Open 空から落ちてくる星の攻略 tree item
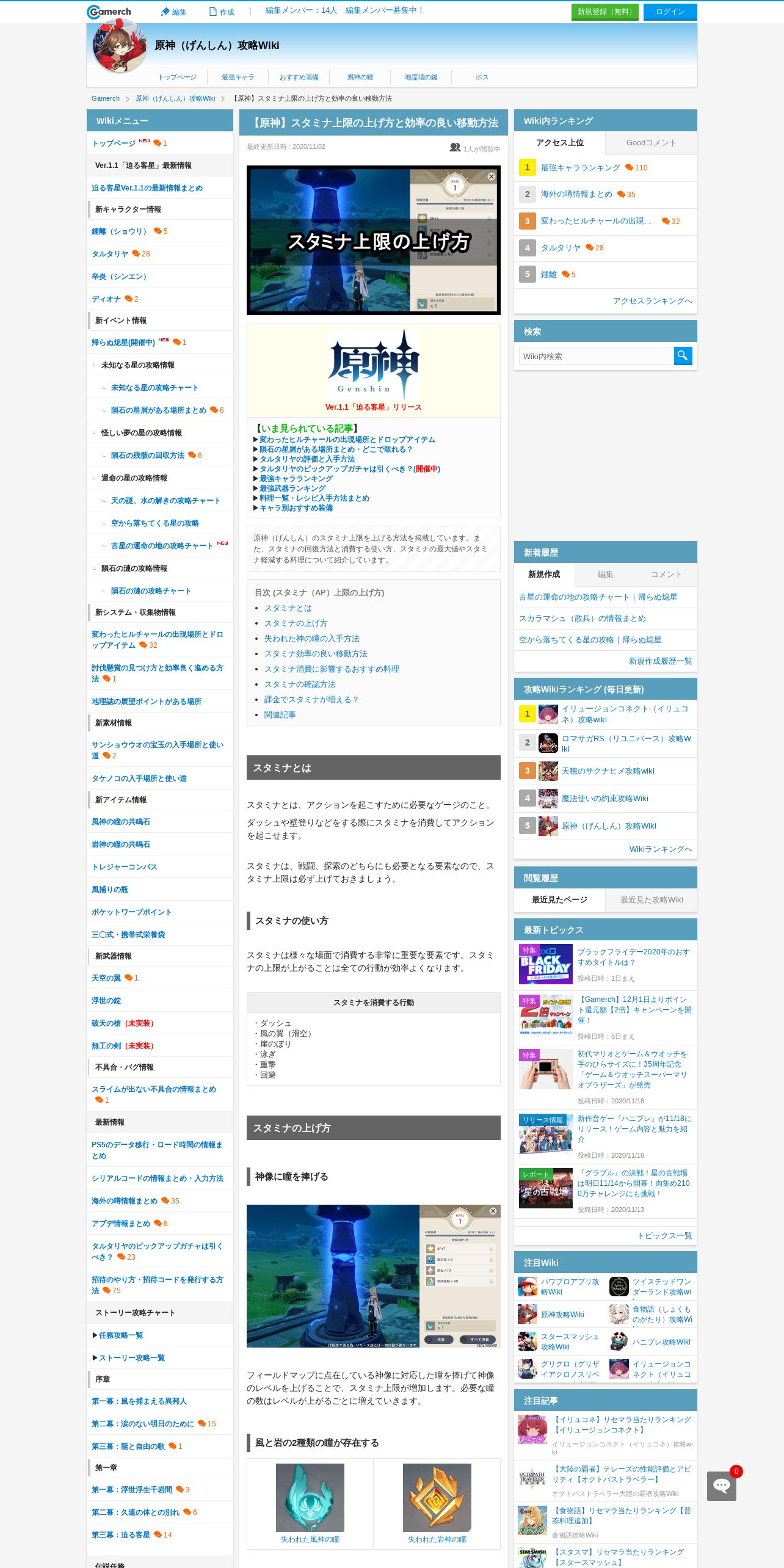784x1568 pixels. point(155,523)
